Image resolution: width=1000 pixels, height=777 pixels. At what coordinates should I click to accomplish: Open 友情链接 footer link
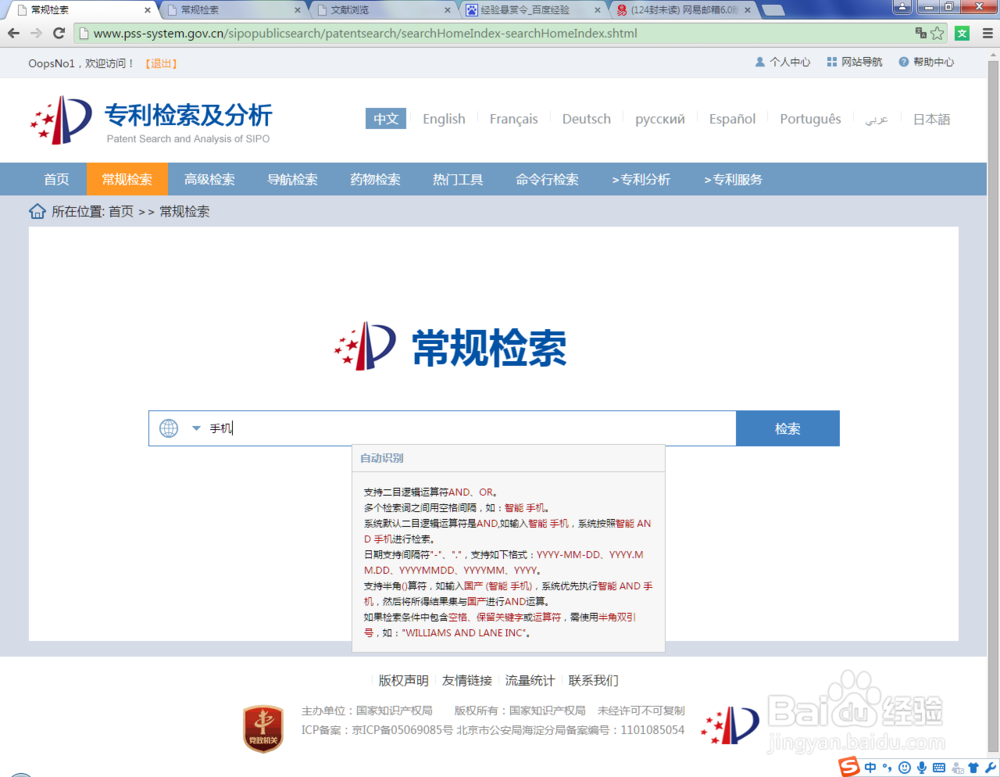(x=467, y=681)
